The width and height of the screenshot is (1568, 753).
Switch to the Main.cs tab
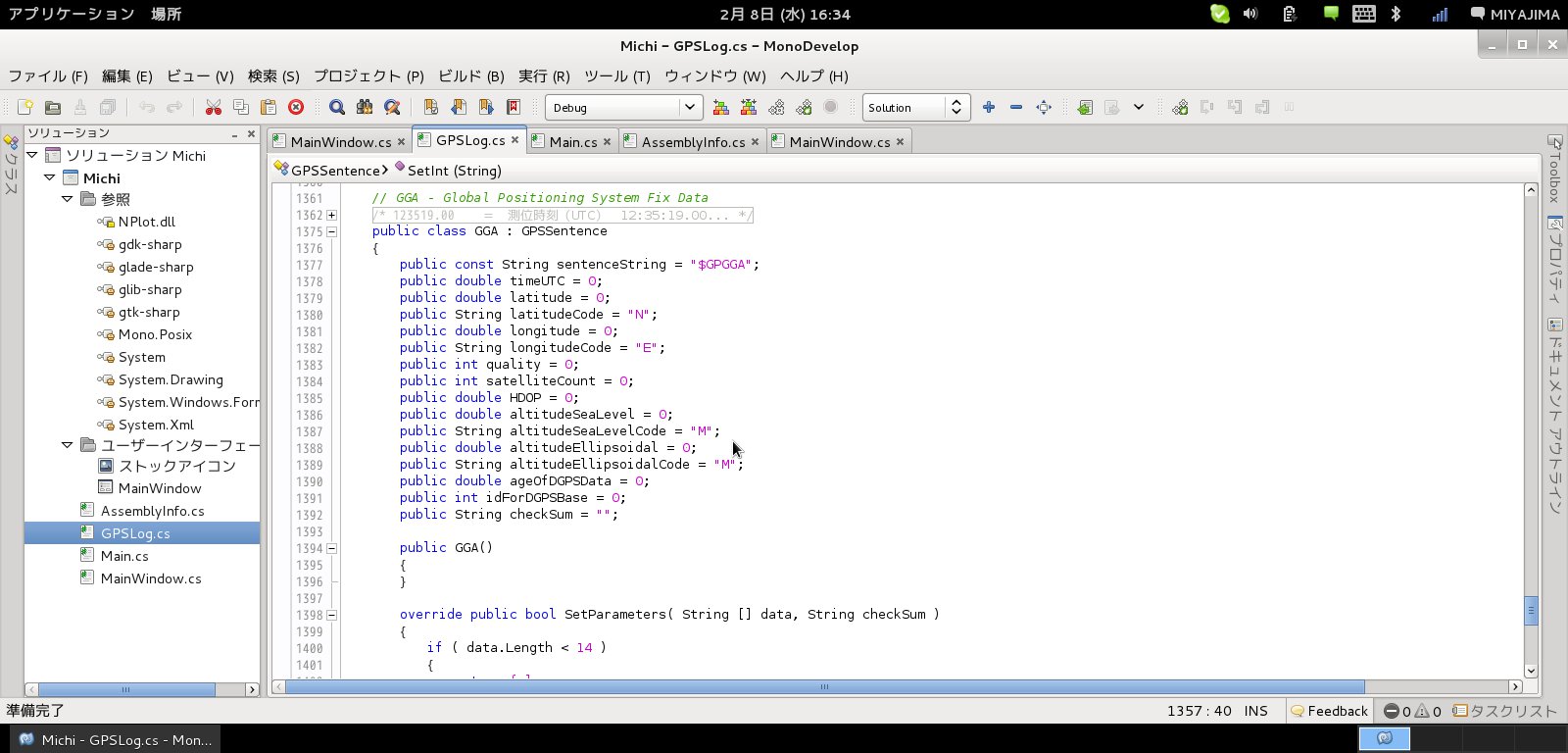pos(572,142)
